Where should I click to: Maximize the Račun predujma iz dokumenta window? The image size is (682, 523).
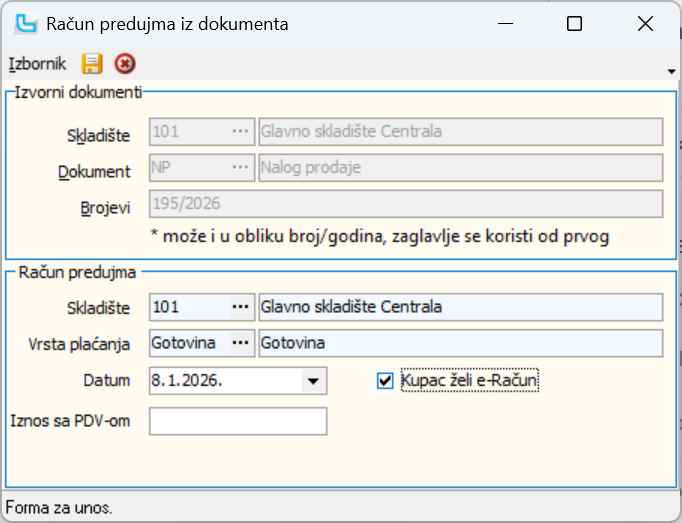pos(574,23)
